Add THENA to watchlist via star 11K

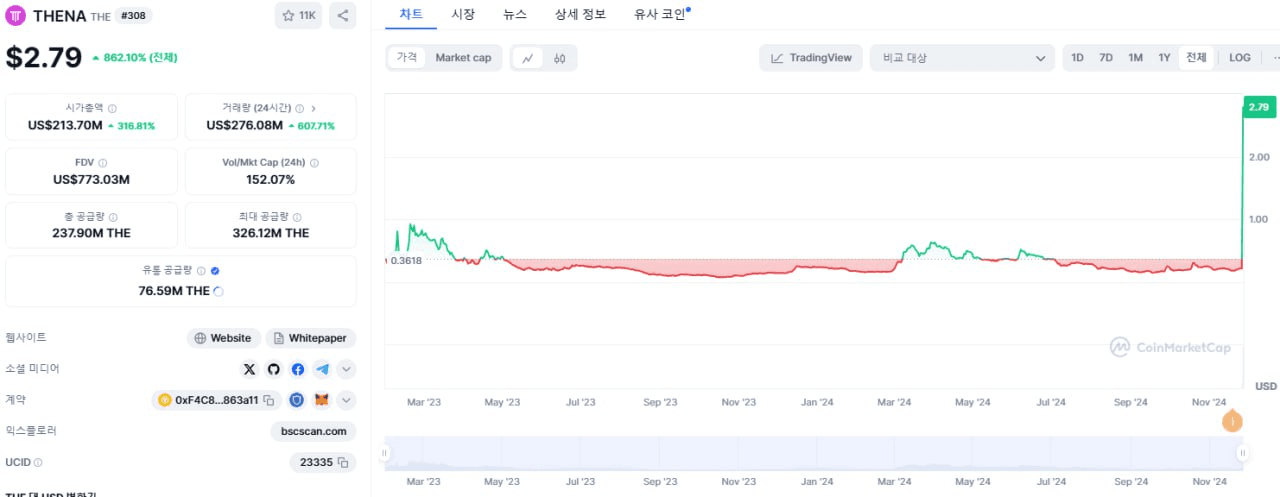click(298, 16)
